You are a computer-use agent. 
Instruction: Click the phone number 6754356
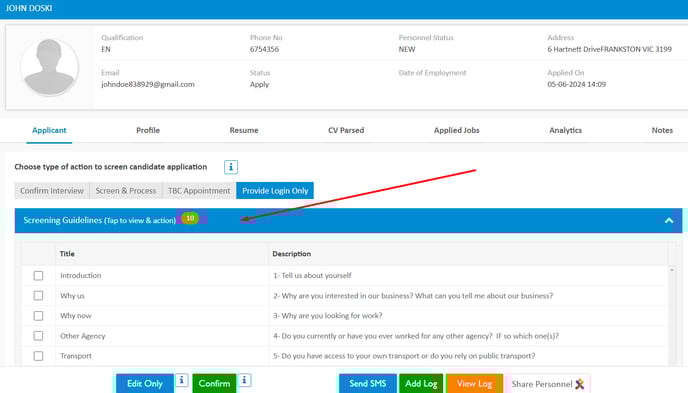click(265, 49)
